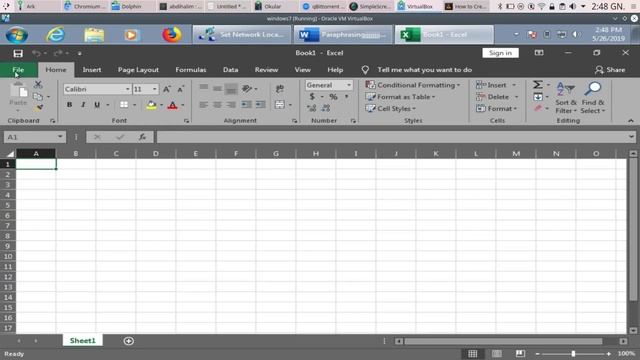640x360 pixels.
Task: Expand Conditional Formatting menu
Action: click(x=413, y=85)
